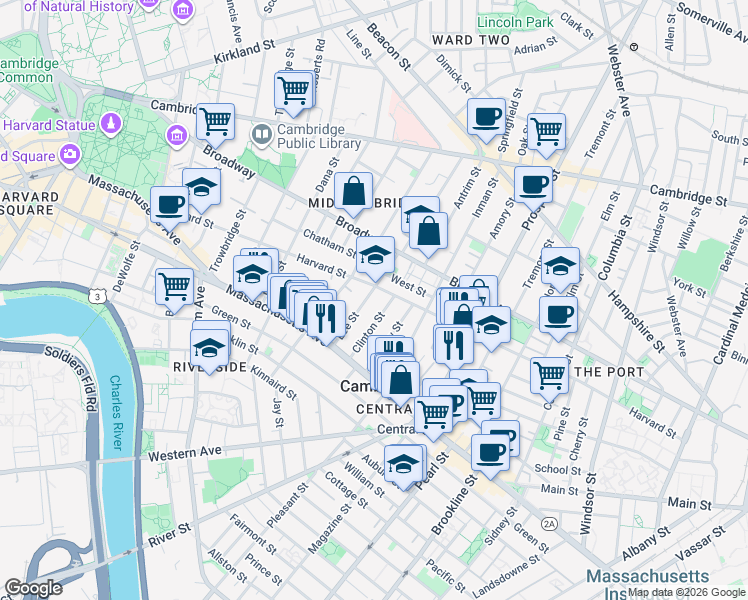The image size is (748, 600).
Task: Select the Hampshire St street label
Action: click(636, 321)
